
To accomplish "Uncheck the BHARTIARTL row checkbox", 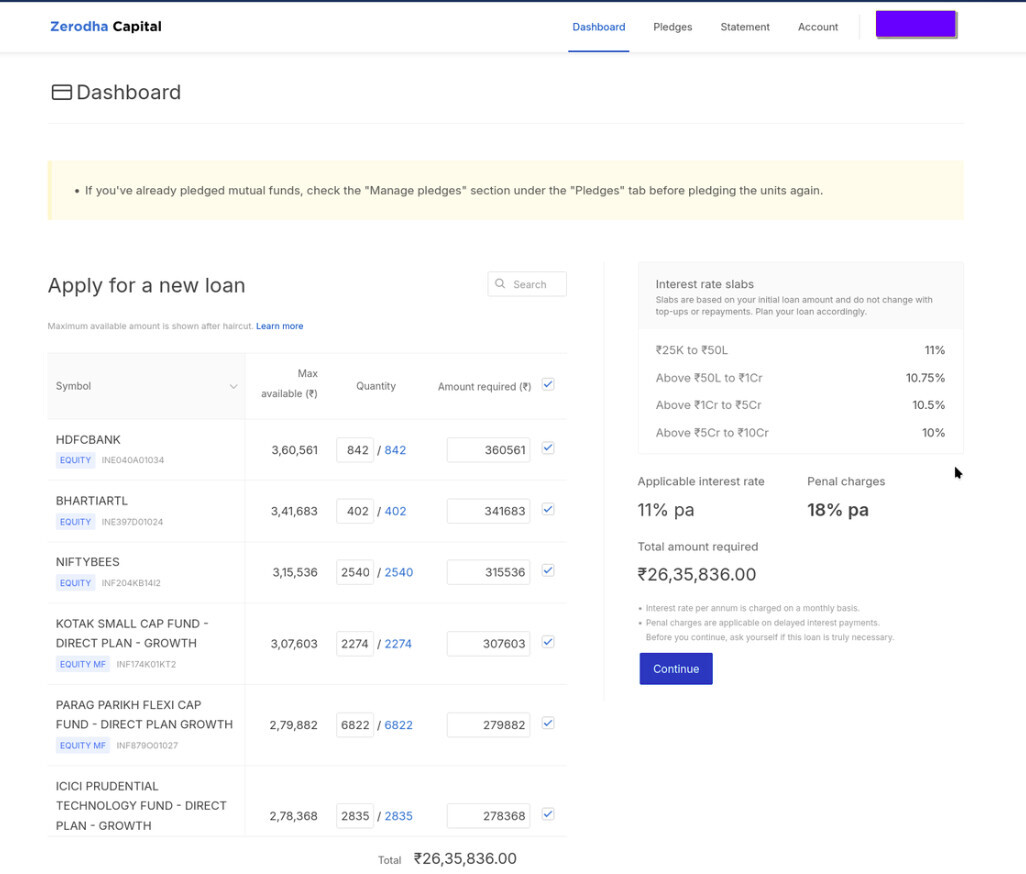I will pyautogui.click(x=548, y=510).
